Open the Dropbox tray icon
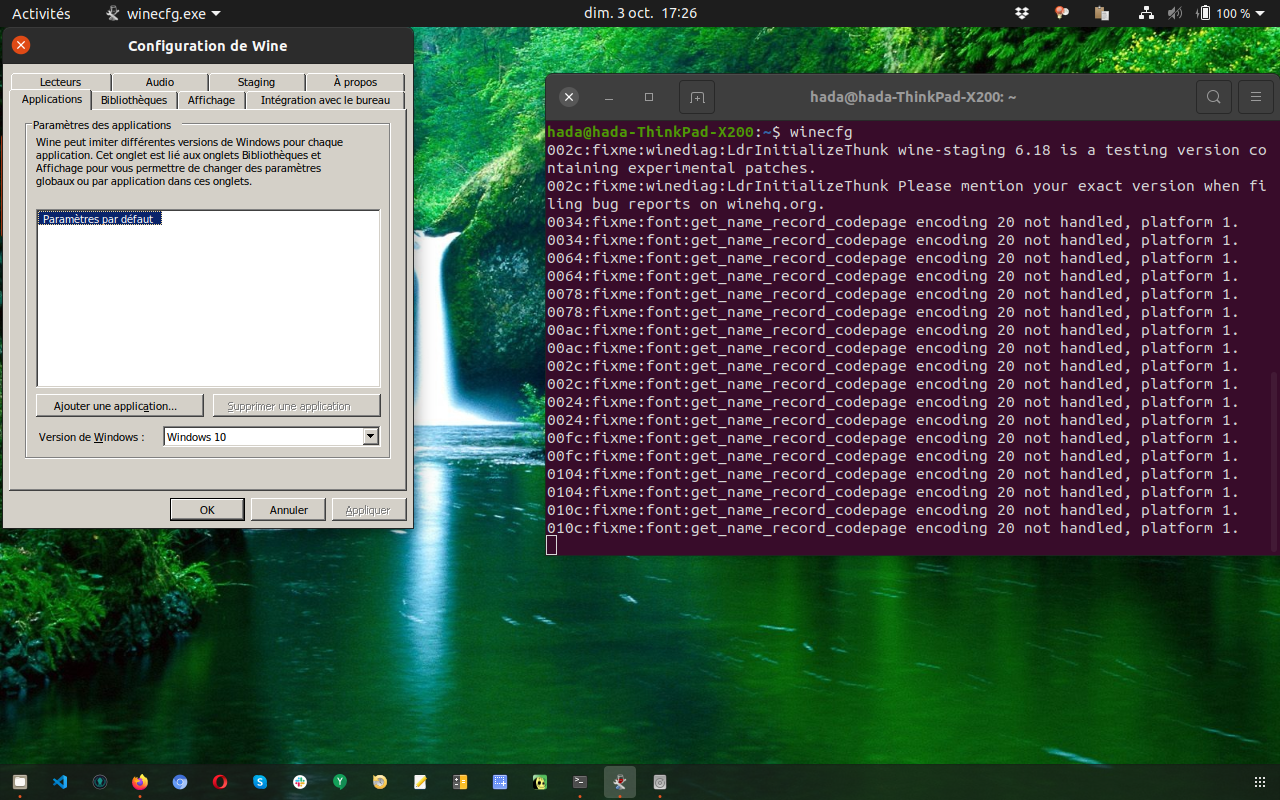This screenshot has height=800, width=1280. click(x=1022, y=13)
